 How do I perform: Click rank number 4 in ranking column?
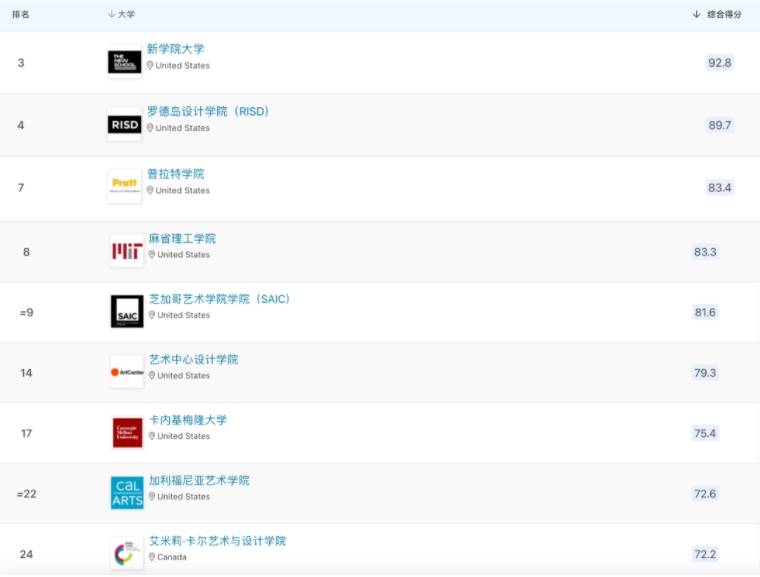[21, 125]
